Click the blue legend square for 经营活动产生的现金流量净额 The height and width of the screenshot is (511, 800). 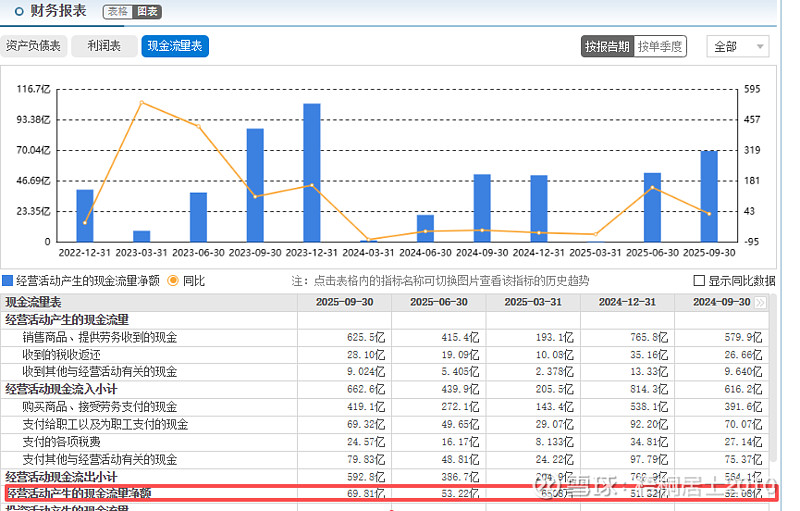click(x=8, y=281)
